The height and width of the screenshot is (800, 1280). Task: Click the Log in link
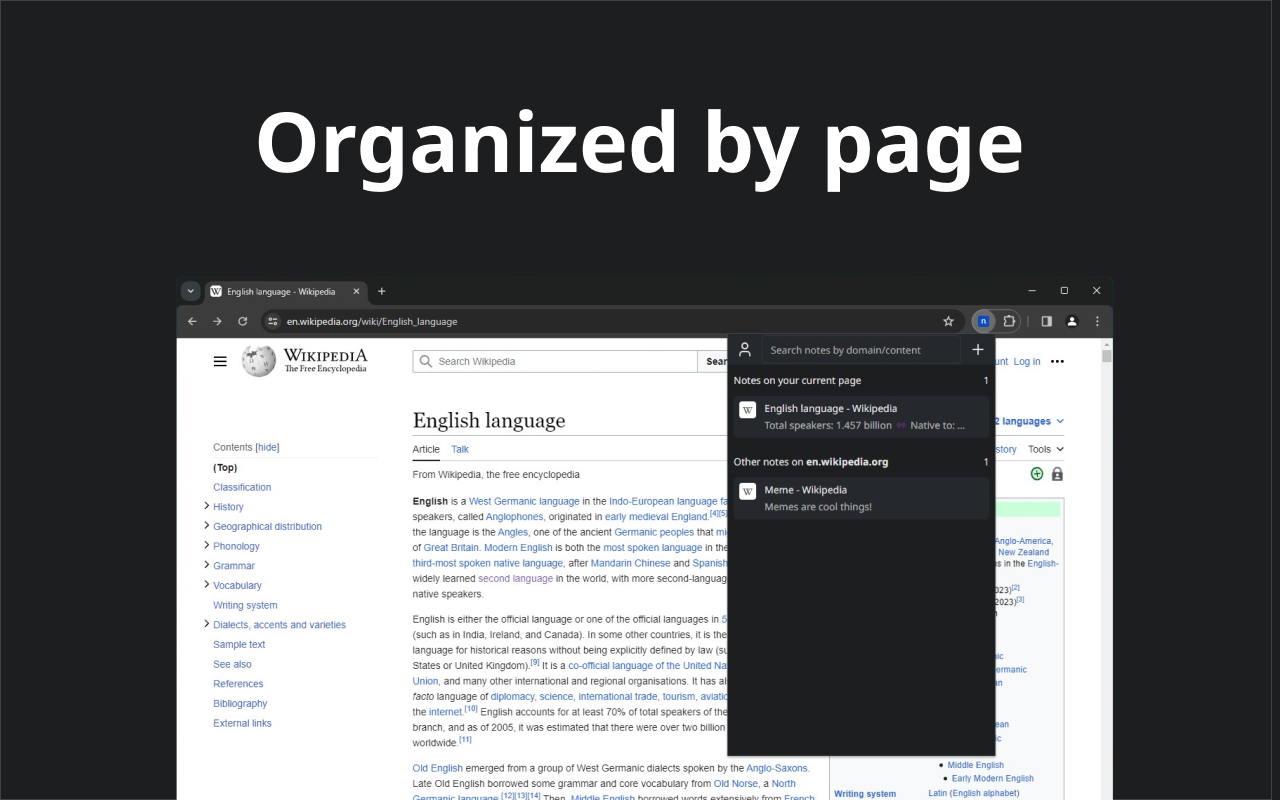1027,361
